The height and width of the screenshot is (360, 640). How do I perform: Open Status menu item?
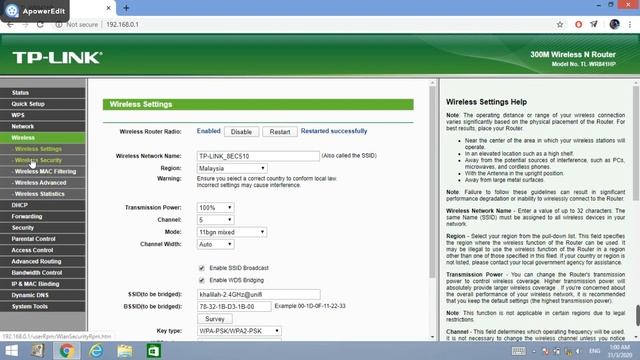click(x=43, y=93)
